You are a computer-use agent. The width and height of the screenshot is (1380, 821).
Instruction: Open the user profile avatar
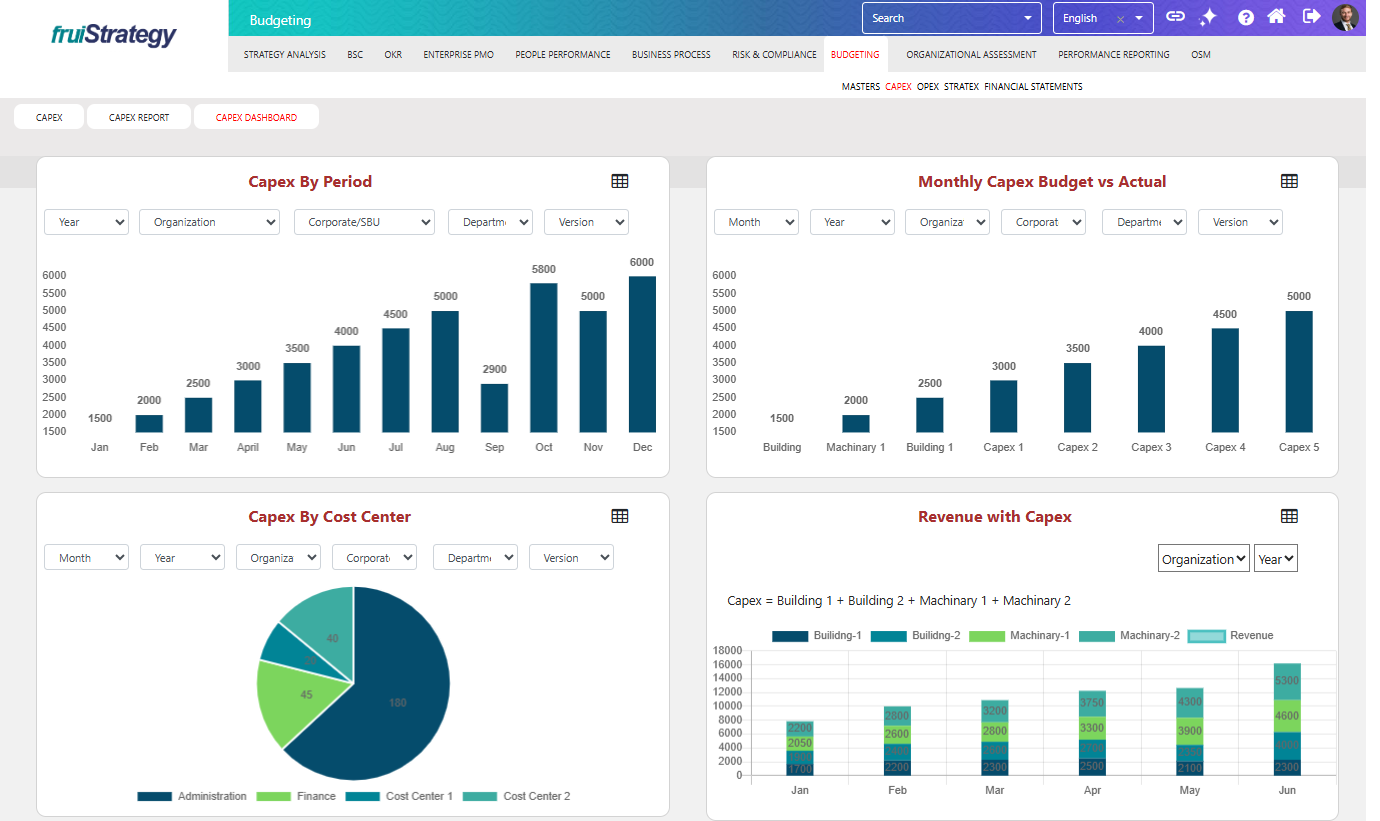click(1345, 17)
